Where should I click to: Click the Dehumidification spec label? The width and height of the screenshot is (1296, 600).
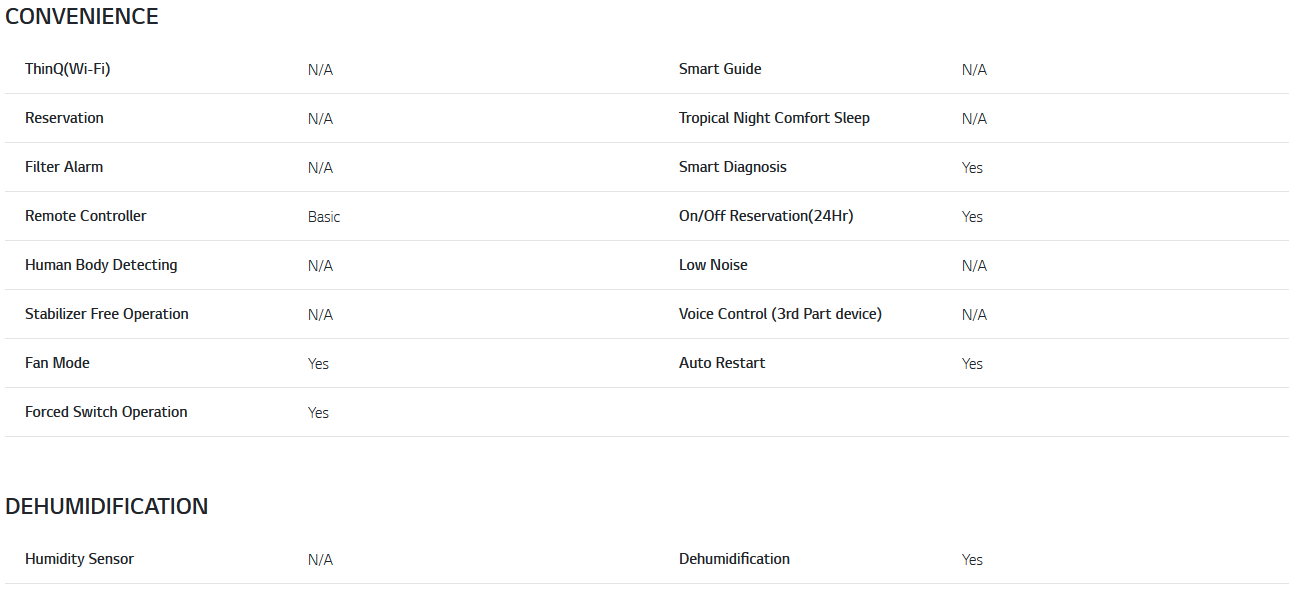[x=734, y=559]
